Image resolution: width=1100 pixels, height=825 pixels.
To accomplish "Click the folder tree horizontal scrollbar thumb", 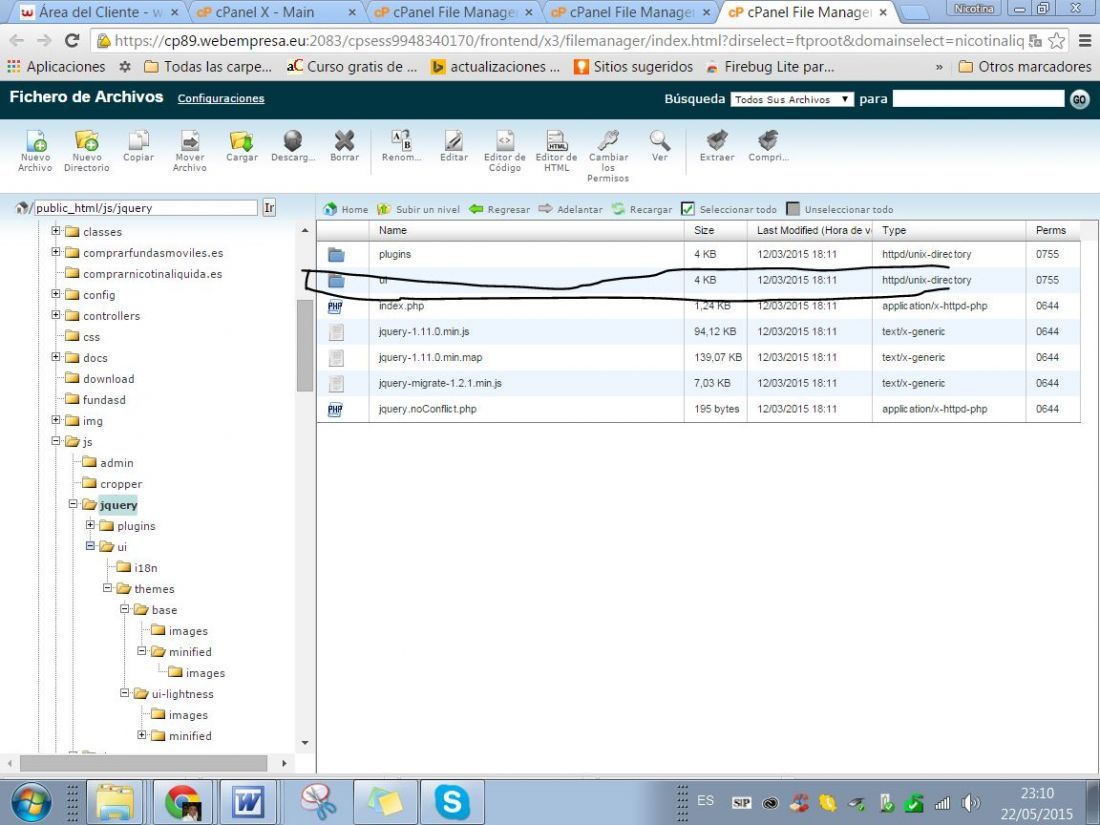I will [144, 763].
